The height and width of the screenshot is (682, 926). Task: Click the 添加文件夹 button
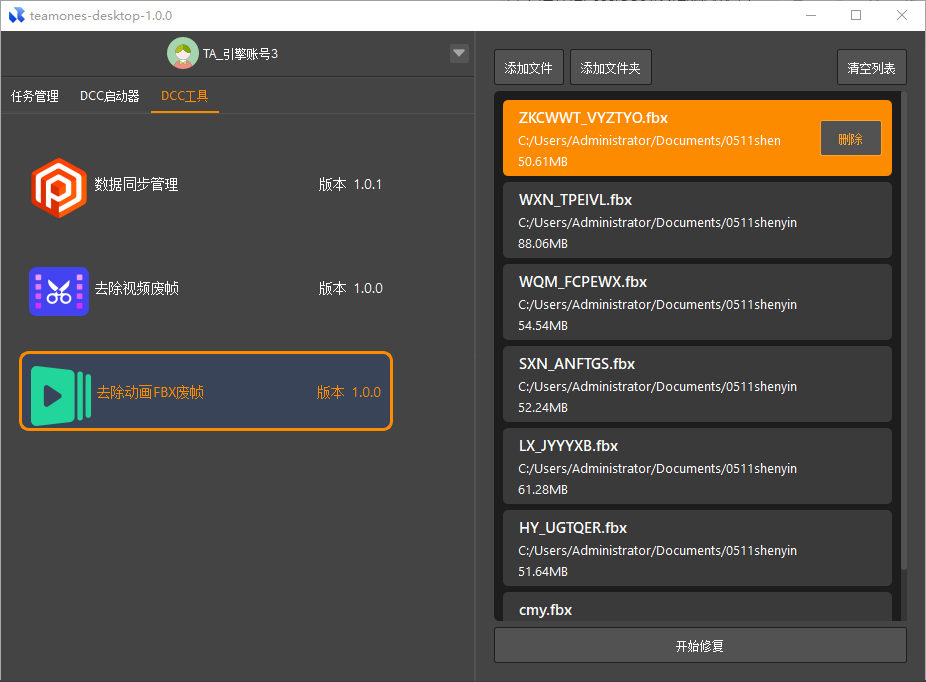[611, 68]
